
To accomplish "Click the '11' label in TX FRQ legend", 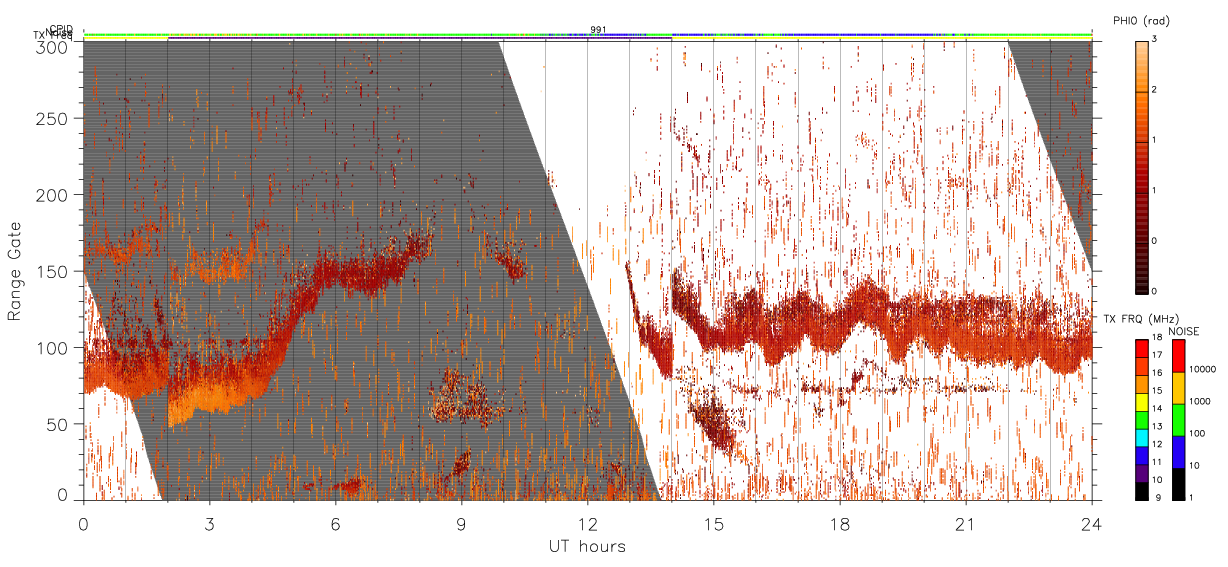I will (x=1157, y=463).
